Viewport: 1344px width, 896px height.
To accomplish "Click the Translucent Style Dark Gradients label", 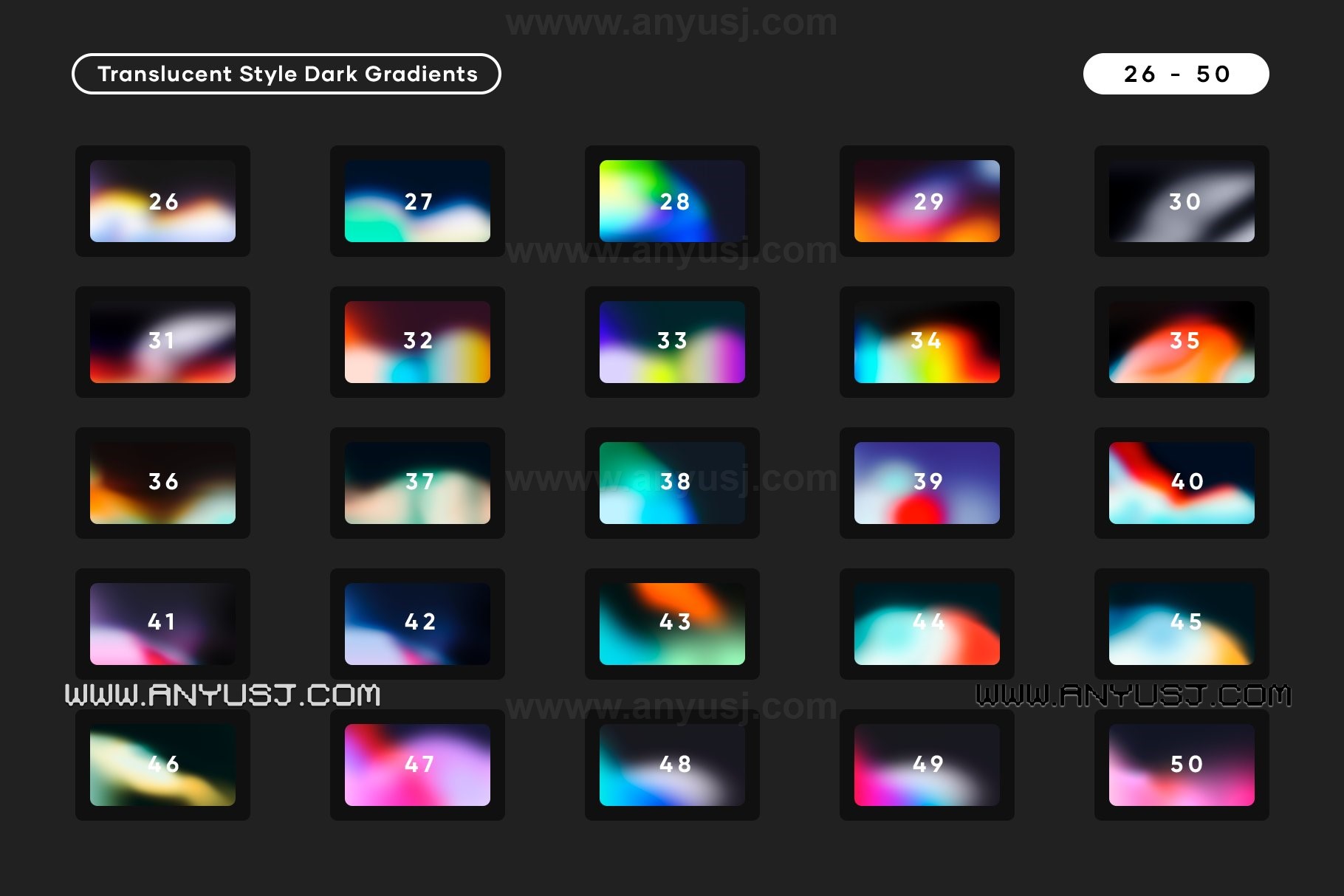I will pos(287,74).
